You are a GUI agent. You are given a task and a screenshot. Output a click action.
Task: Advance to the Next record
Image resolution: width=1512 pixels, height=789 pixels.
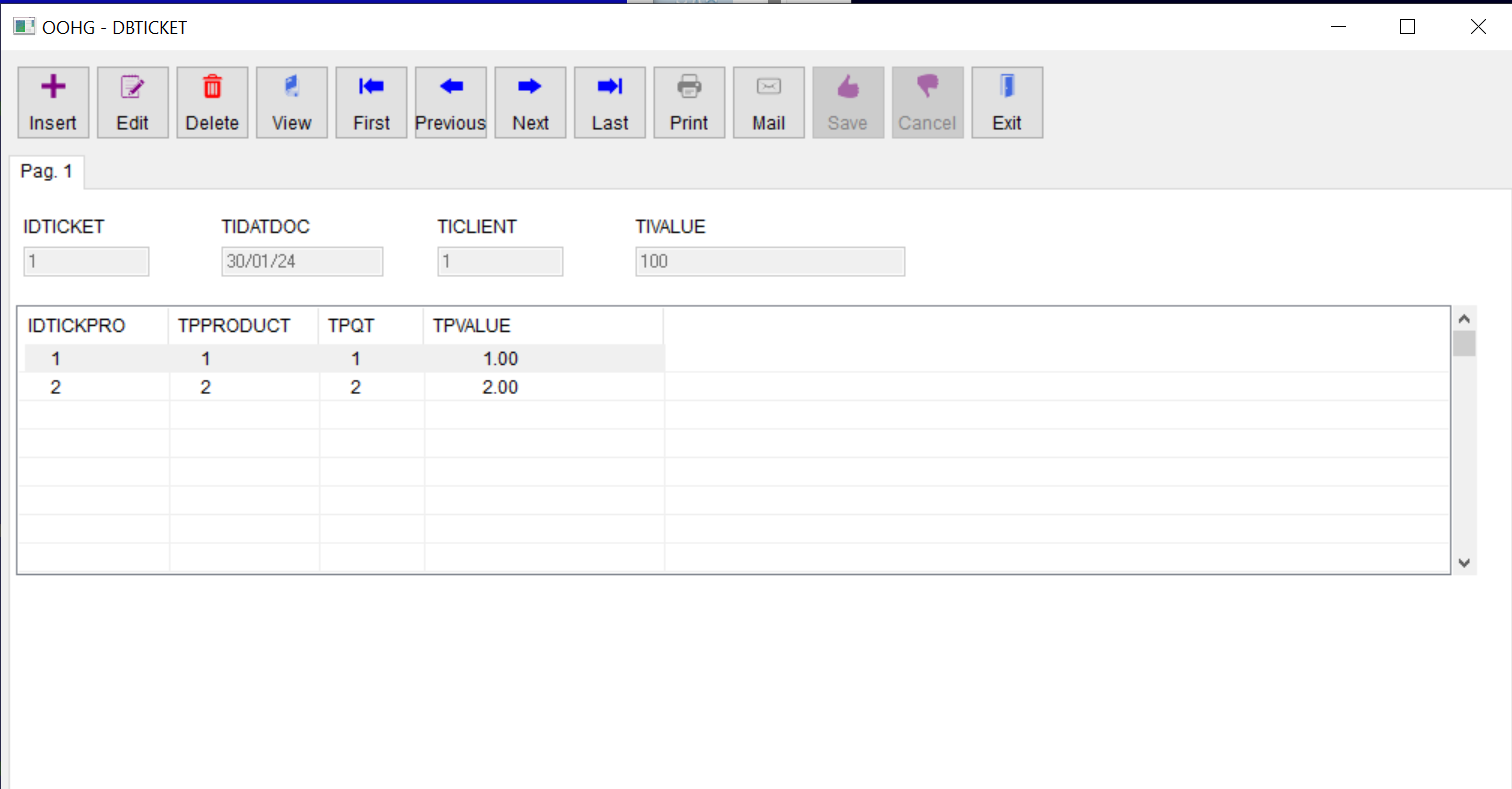click(x=530, y=102)
